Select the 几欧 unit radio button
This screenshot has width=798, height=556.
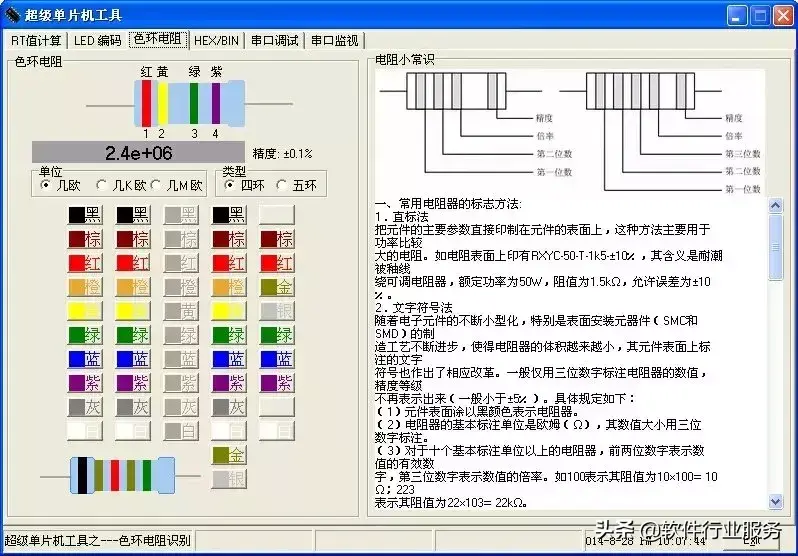(61, 185)
